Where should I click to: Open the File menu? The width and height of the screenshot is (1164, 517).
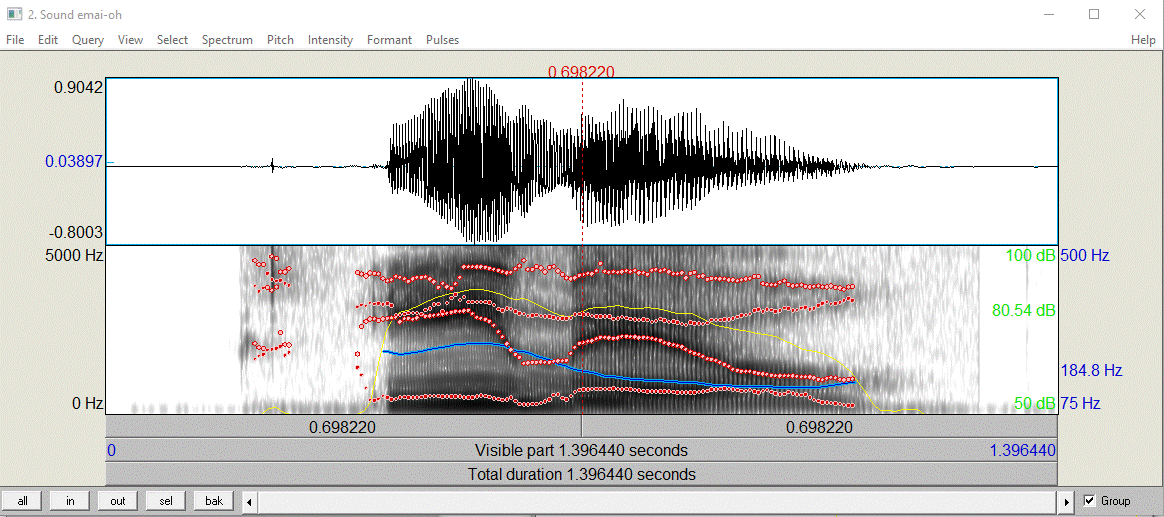[15, 40]
